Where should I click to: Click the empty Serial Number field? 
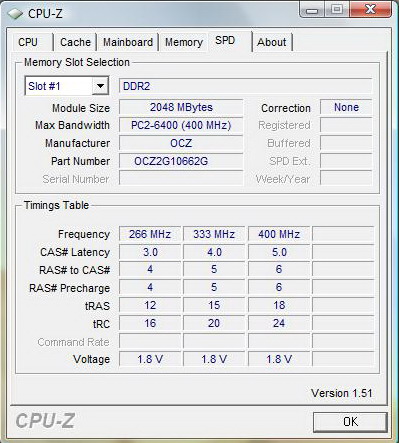click(181, 178)
